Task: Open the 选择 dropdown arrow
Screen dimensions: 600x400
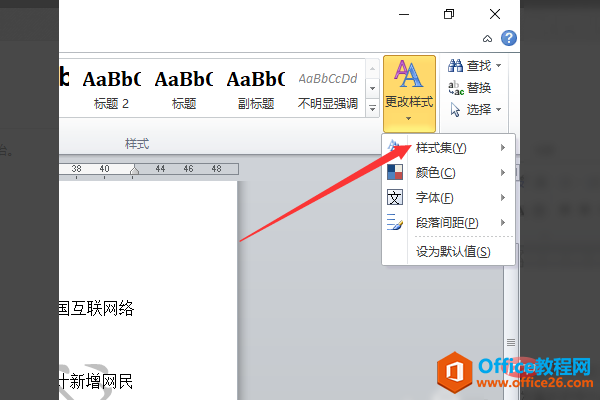Action: pos(499,109)
